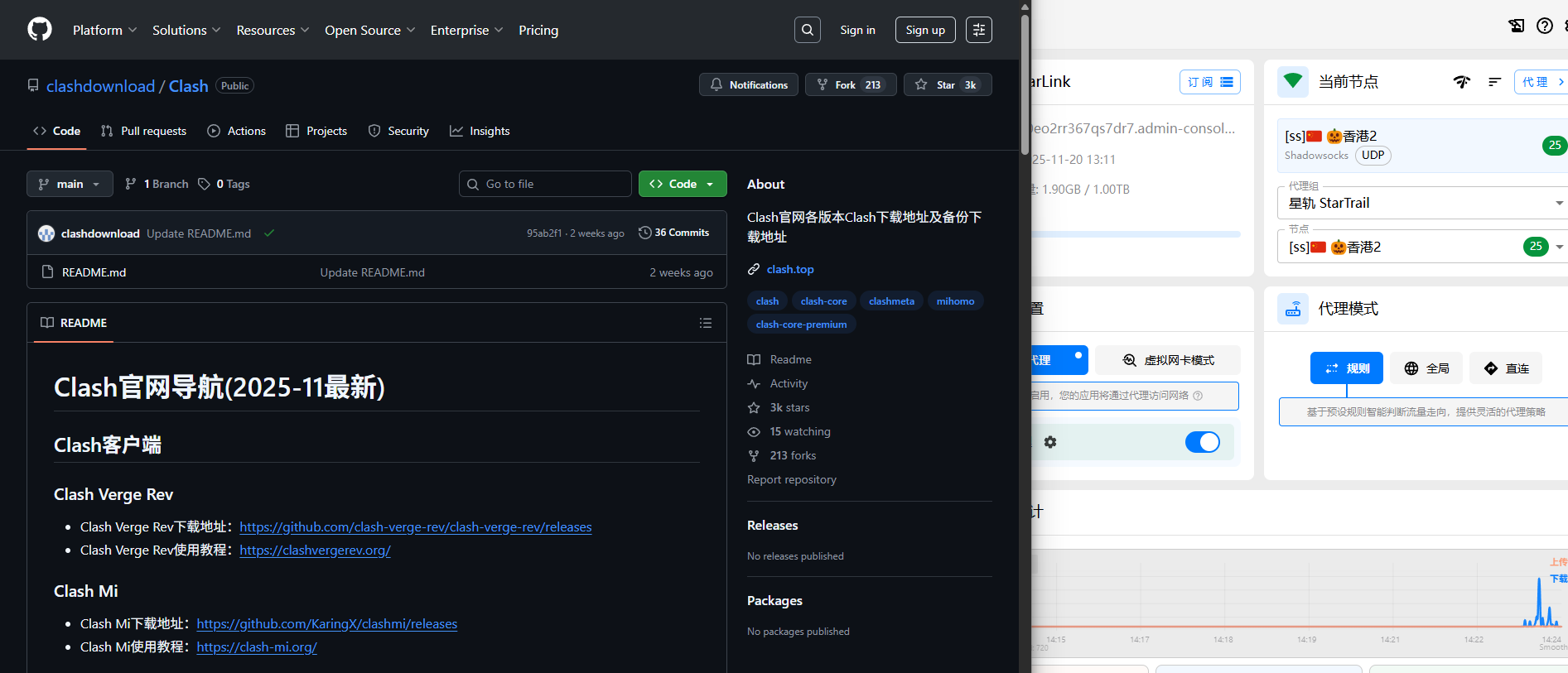Select 全局 global proxy mode
This screenshot has height=673, width=1568.
pyautogui.click(x=1426, y=368)
